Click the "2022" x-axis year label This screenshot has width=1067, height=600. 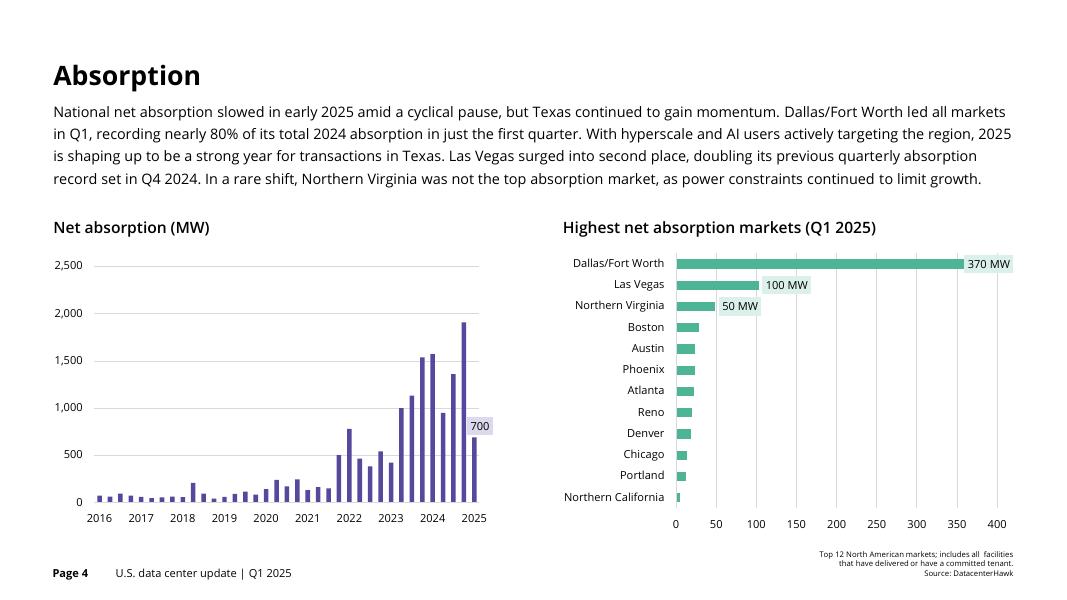point(349,519)
